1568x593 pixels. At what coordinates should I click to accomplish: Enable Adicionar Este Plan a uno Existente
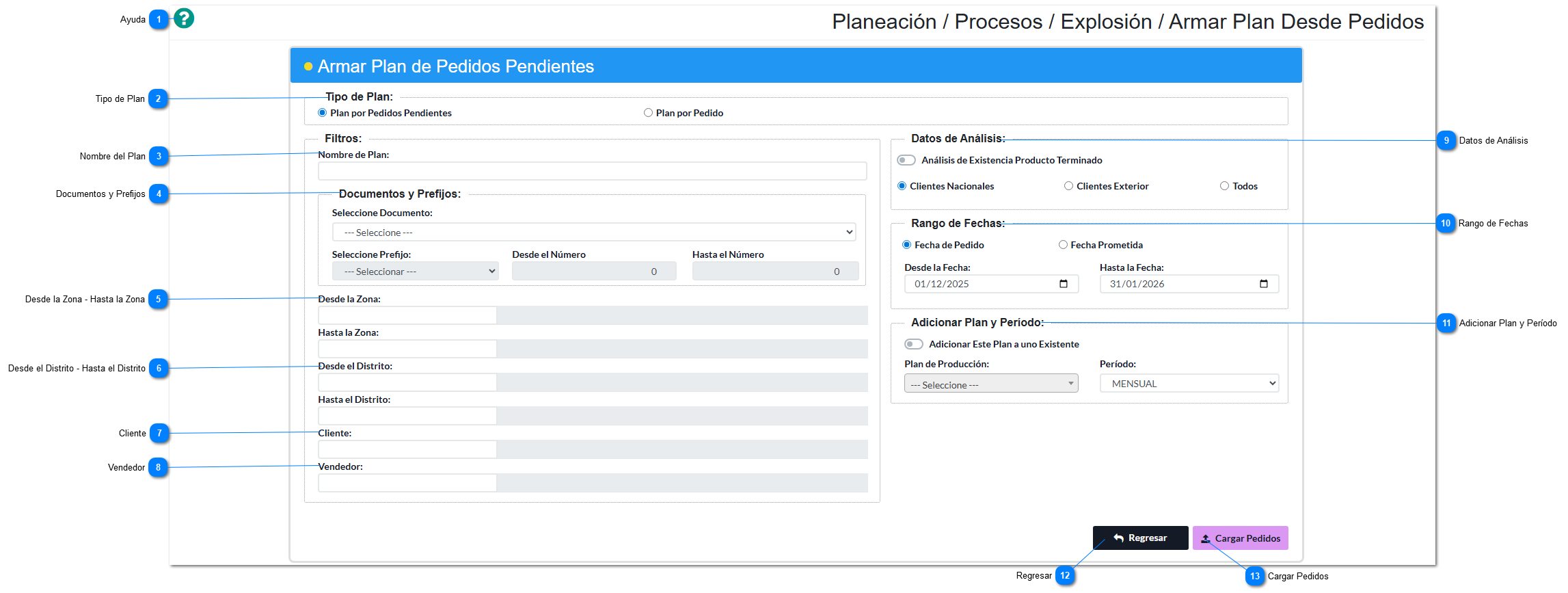(x=914, y=344)
